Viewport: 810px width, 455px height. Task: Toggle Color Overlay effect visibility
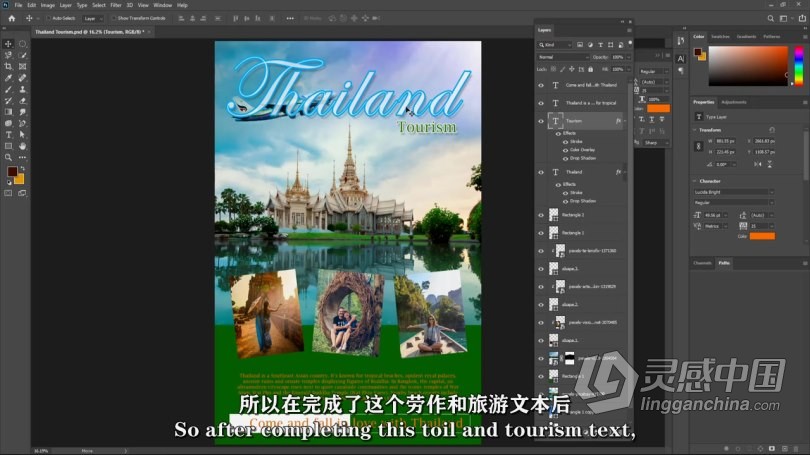(565, 150)
